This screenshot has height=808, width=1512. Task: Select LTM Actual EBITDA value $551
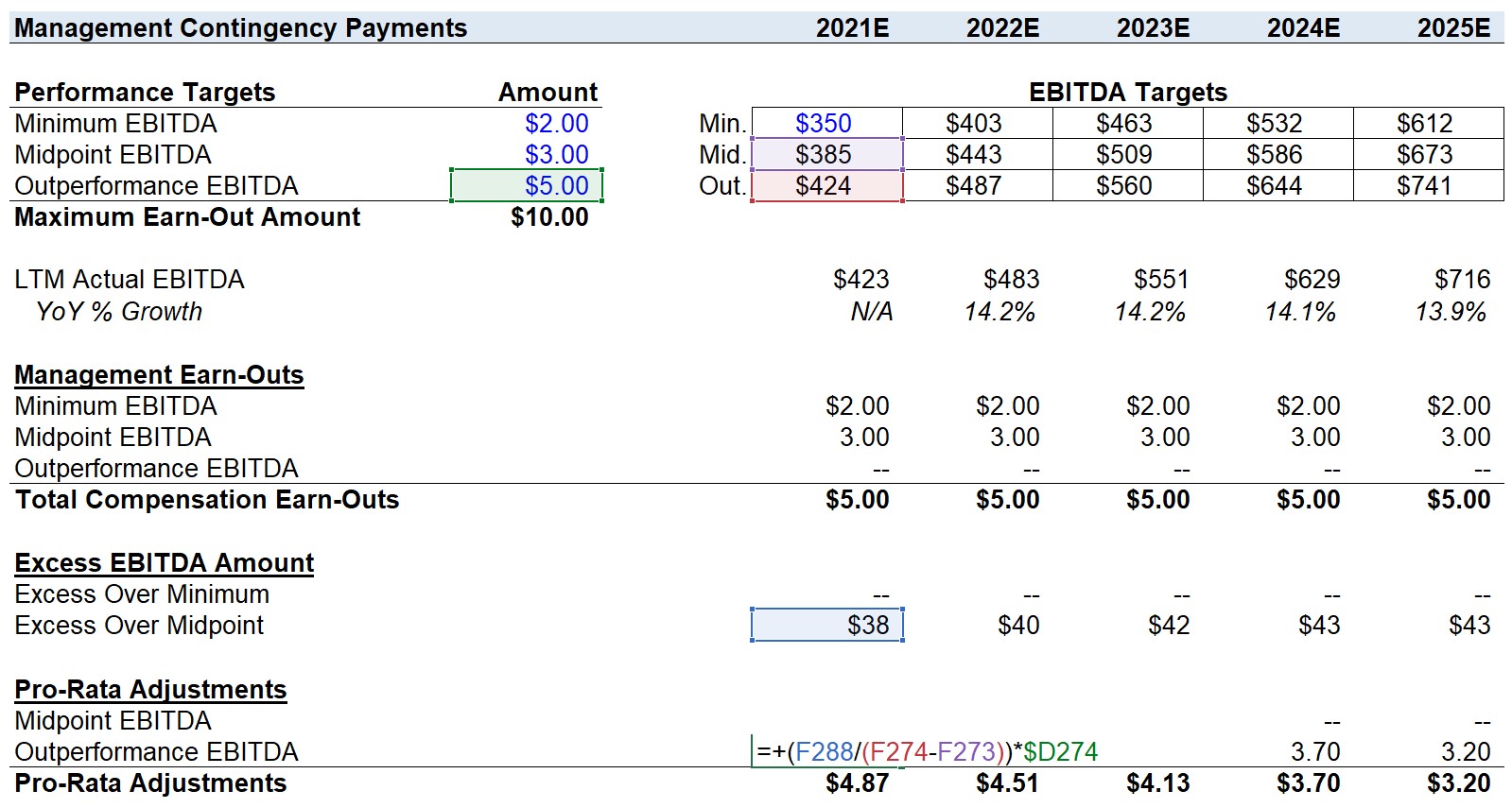(x=1161, y=280)
